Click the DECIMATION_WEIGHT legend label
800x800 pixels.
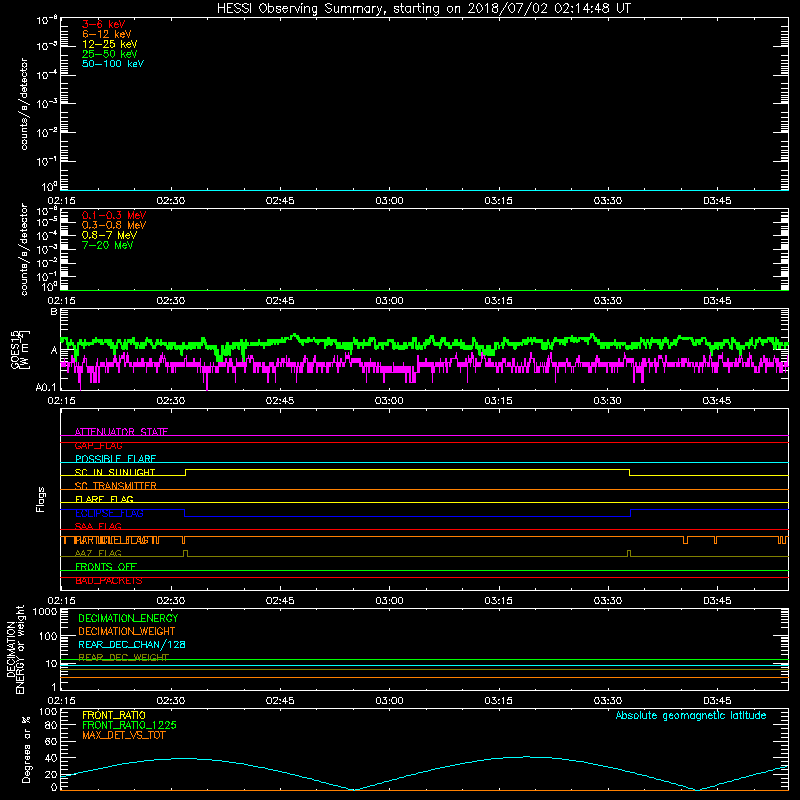click(127, 631)
